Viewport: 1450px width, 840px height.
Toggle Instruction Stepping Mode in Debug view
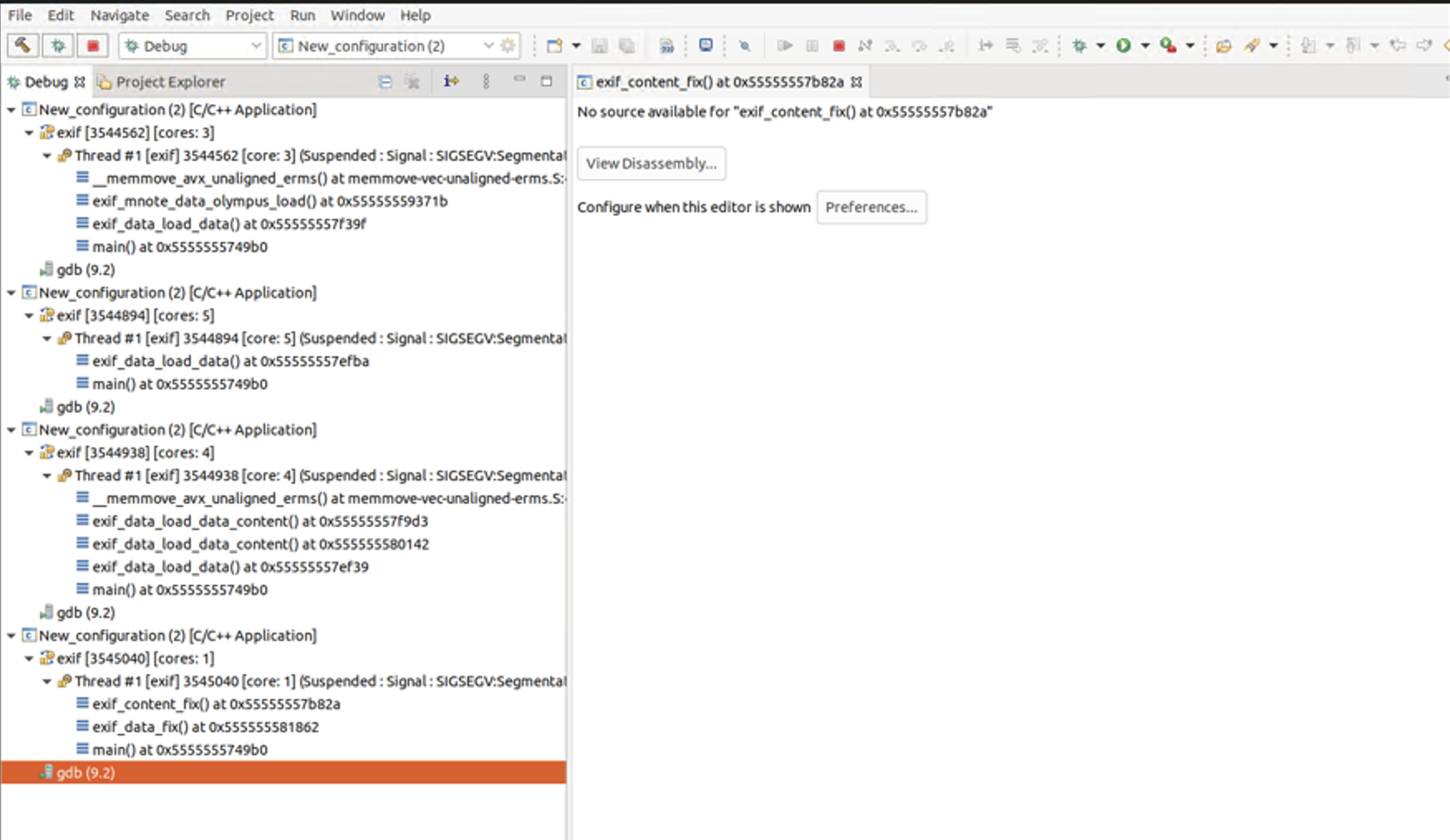451,81
